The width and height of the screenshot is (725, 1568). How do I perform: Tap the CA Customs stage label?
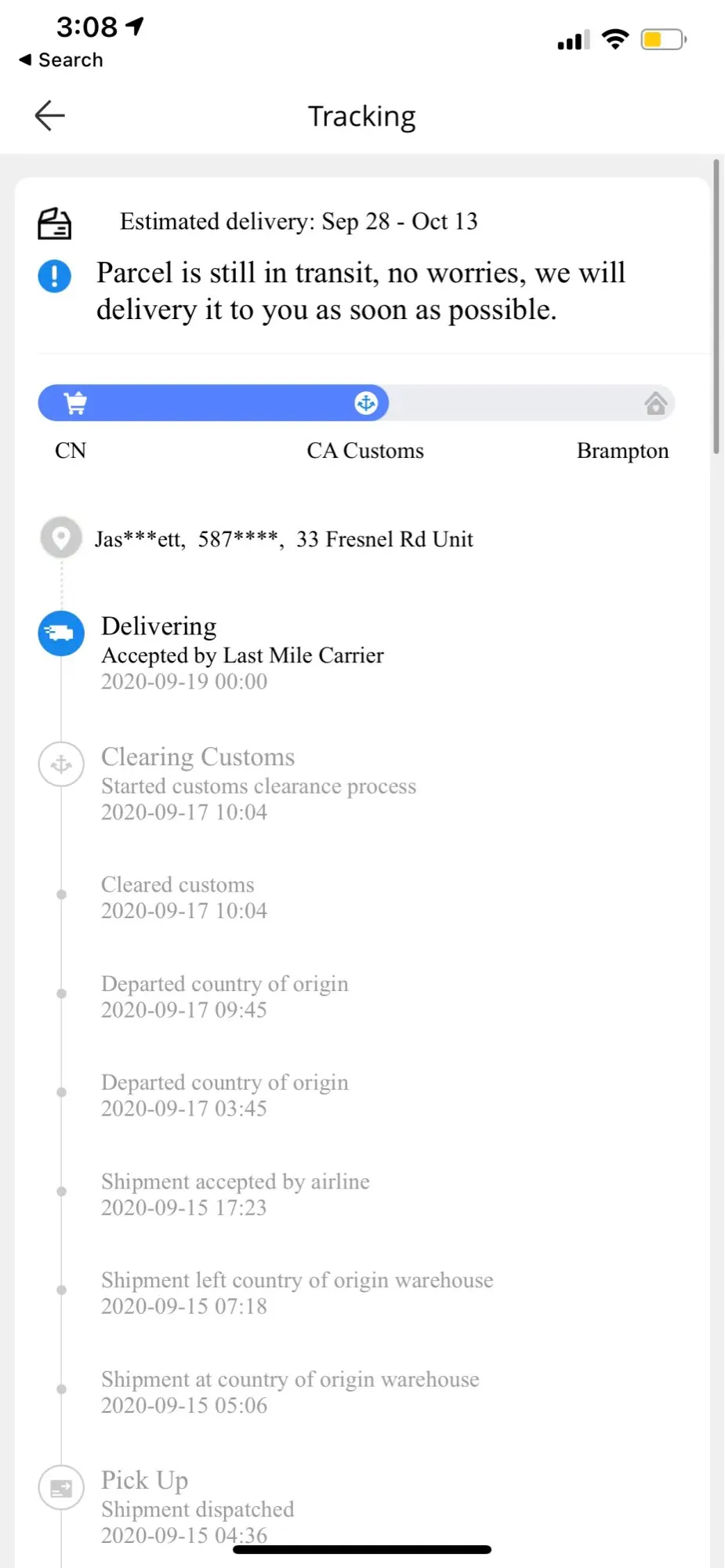(365, 451)
